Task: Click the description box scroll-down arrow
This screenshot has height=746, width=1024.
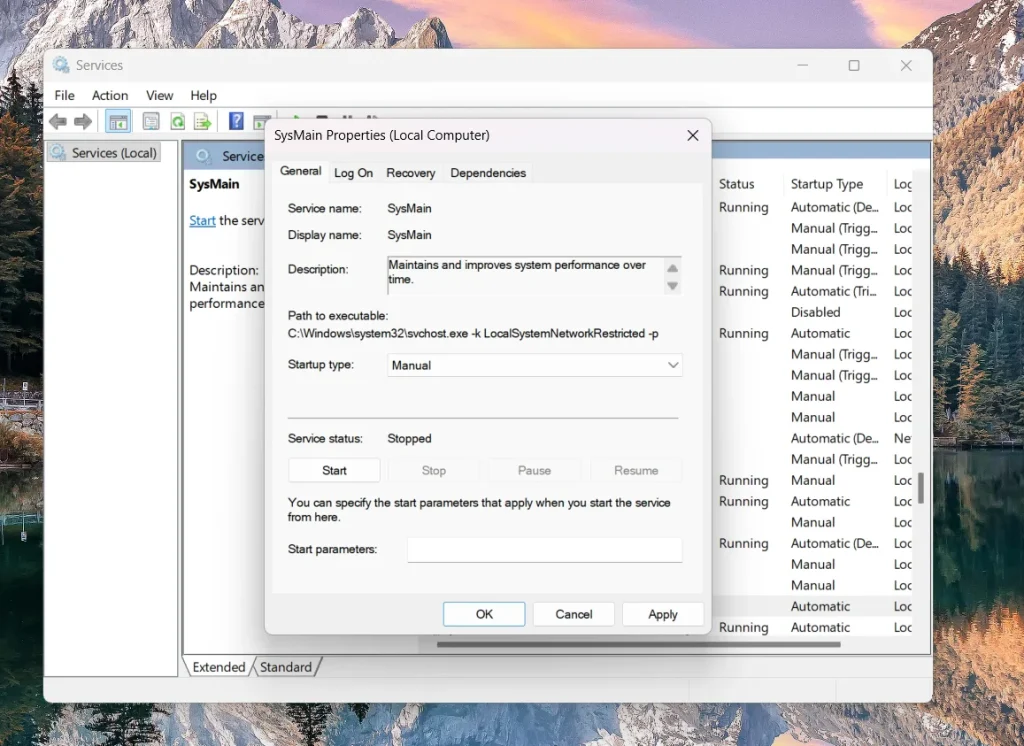Action: [672, 286]
